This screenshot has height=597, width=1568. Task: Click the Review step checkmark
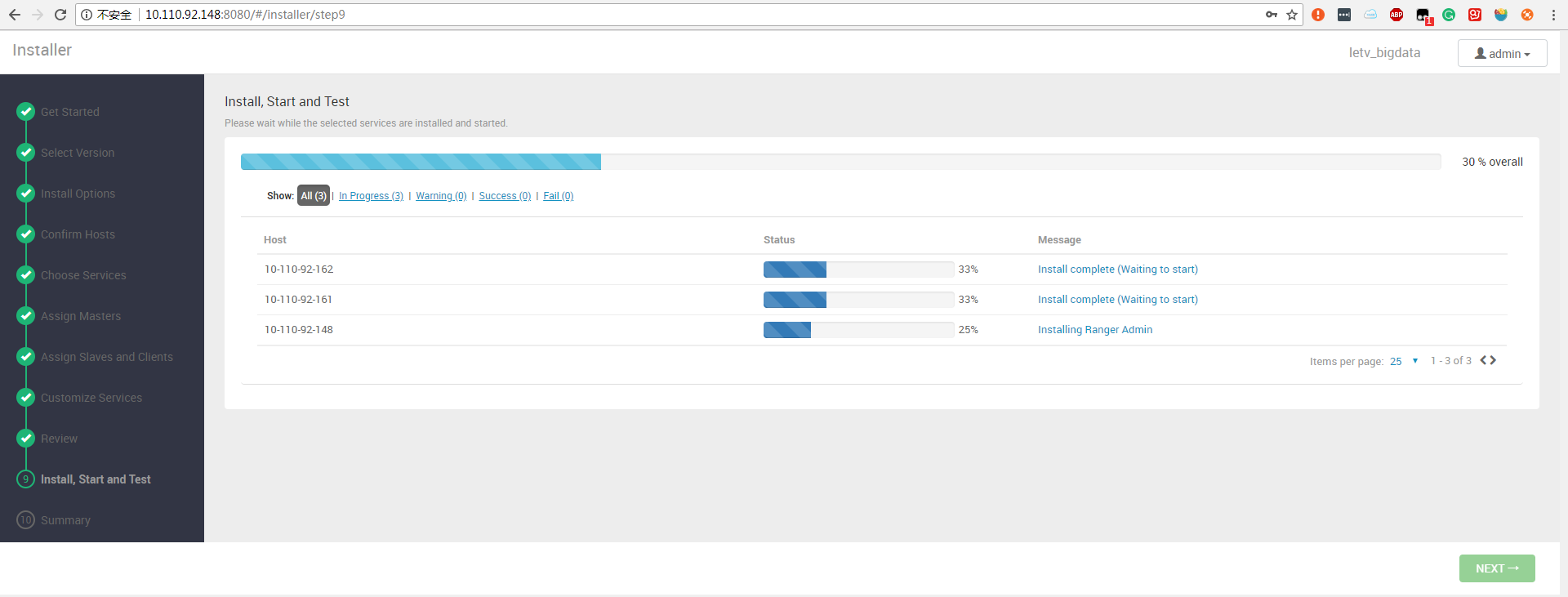(26, 438)
